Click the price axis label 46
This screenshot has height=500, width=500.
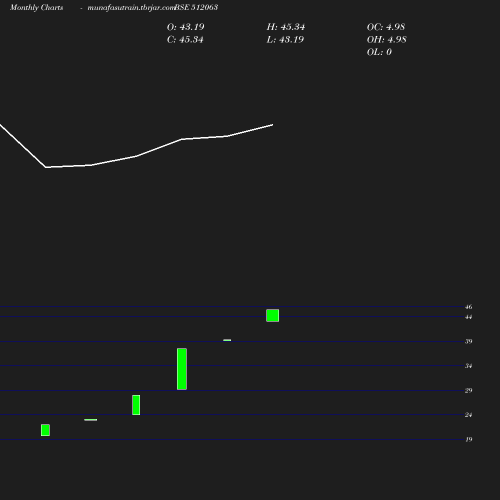pyautogui.click(x=469, y=307)
